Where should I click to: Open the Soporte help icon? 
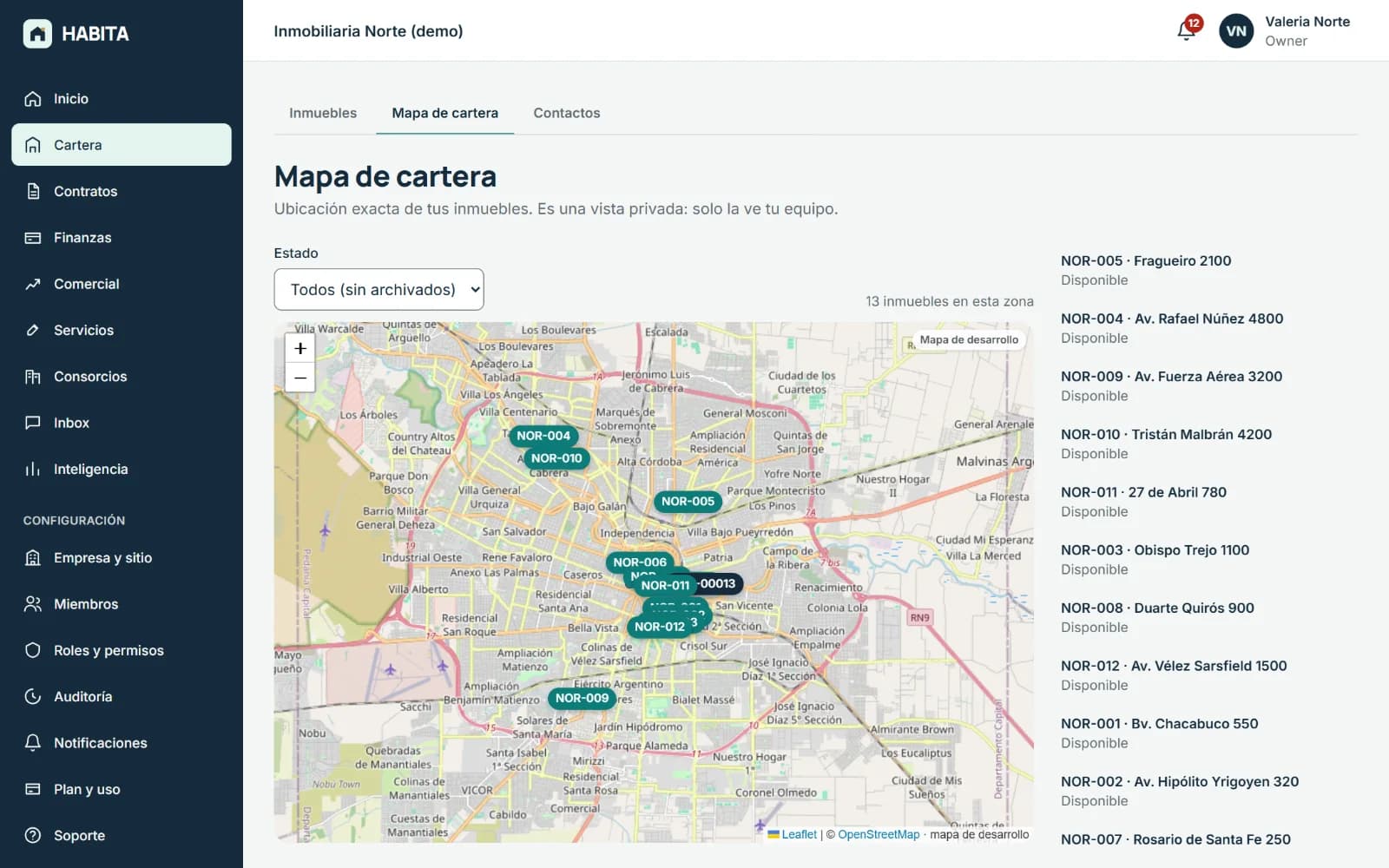click(33, 836)
